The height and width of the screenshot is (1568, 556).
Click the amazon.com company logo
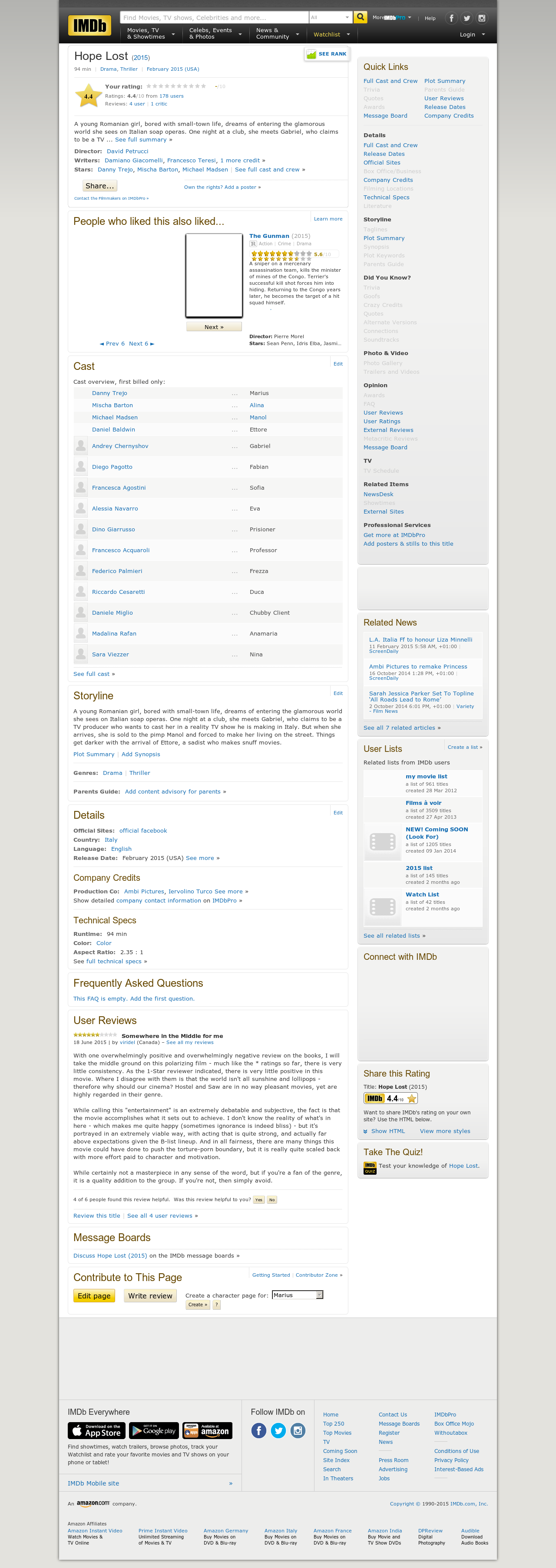point(93,1503)
